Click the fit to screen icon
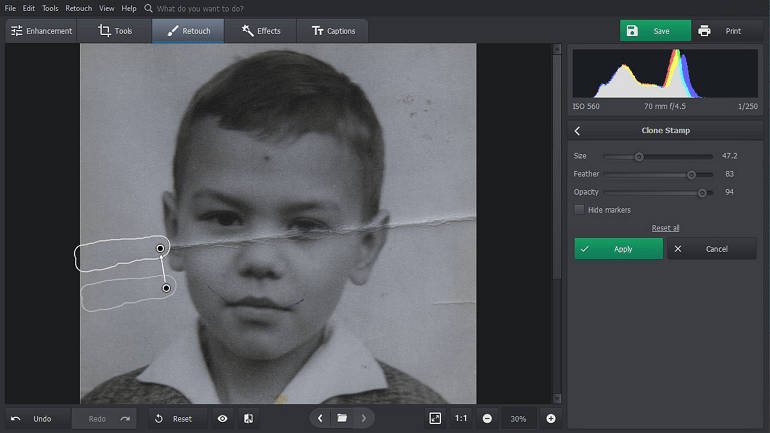 [x=435, y=418]
